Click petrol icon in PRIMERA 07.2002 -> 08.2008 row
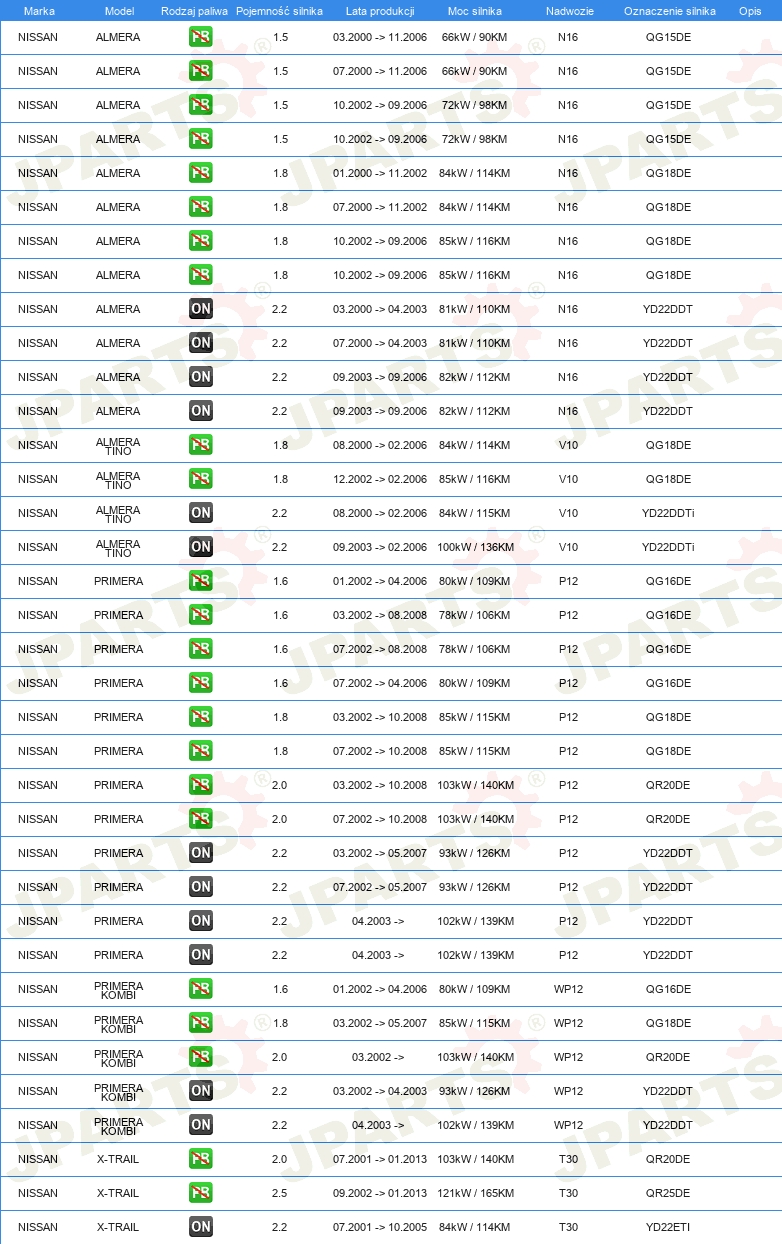 click(x=201, y=649)
